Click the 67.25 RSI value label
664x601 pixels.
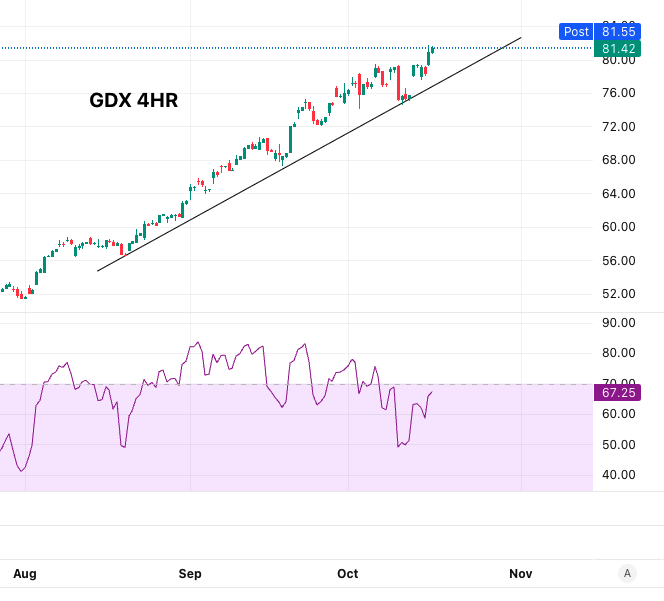tap(617, 393)
